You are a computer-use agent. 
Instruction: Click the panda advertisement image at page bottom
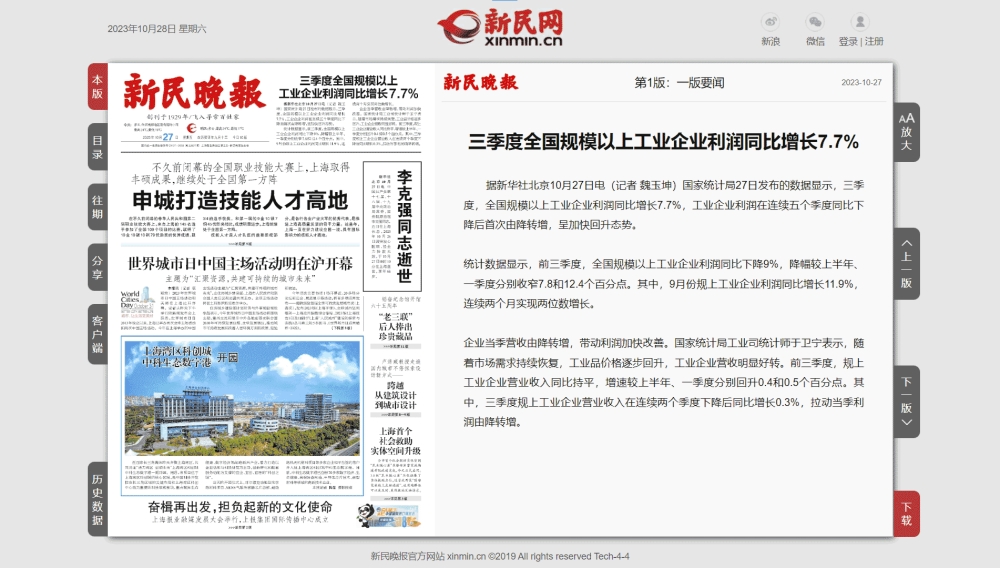(x=388, y=516)
